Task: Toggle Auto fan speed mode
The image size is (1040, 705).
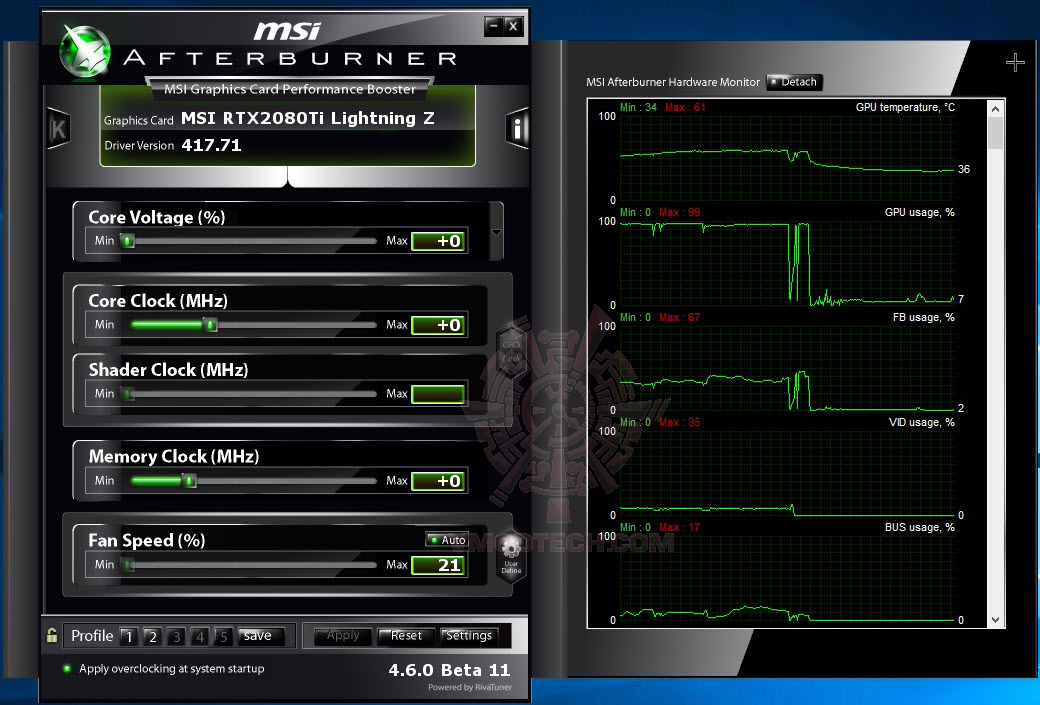Action: click(446, 540)
